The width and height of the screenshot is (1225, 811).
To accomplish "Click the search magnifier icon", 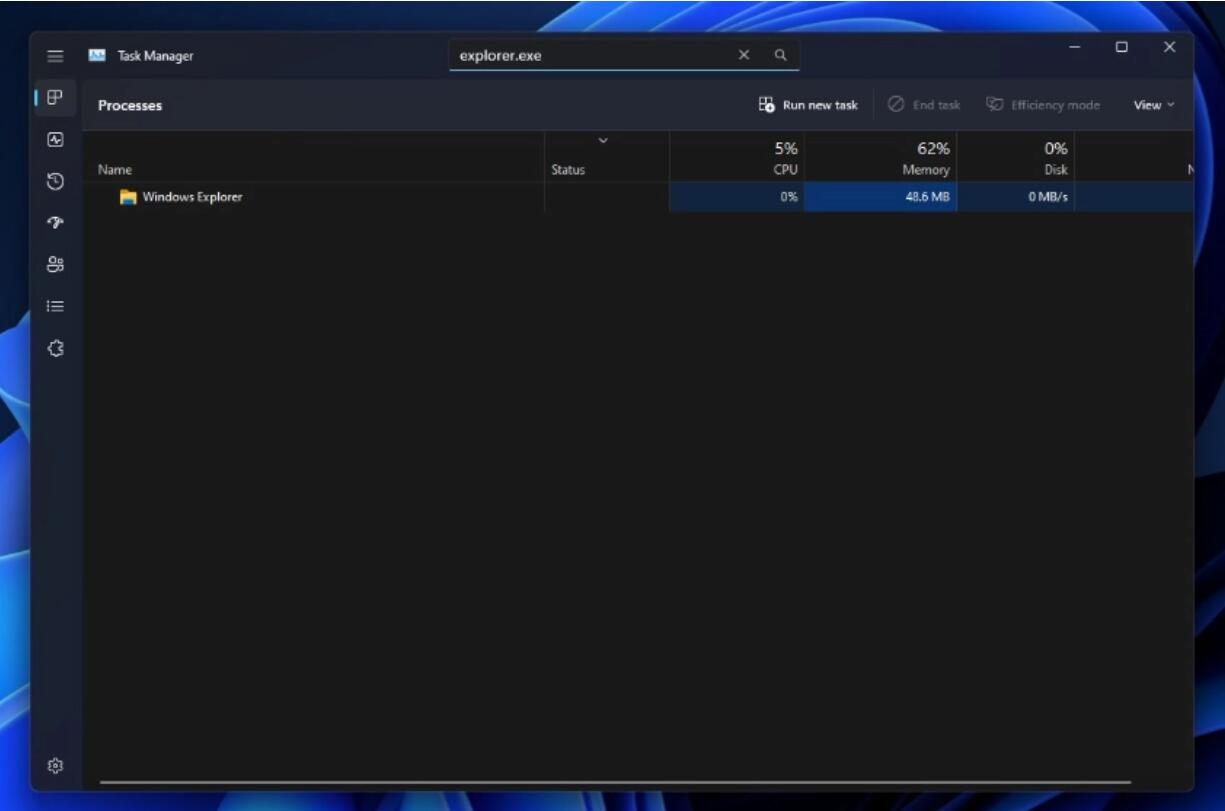I will point(781,55).
